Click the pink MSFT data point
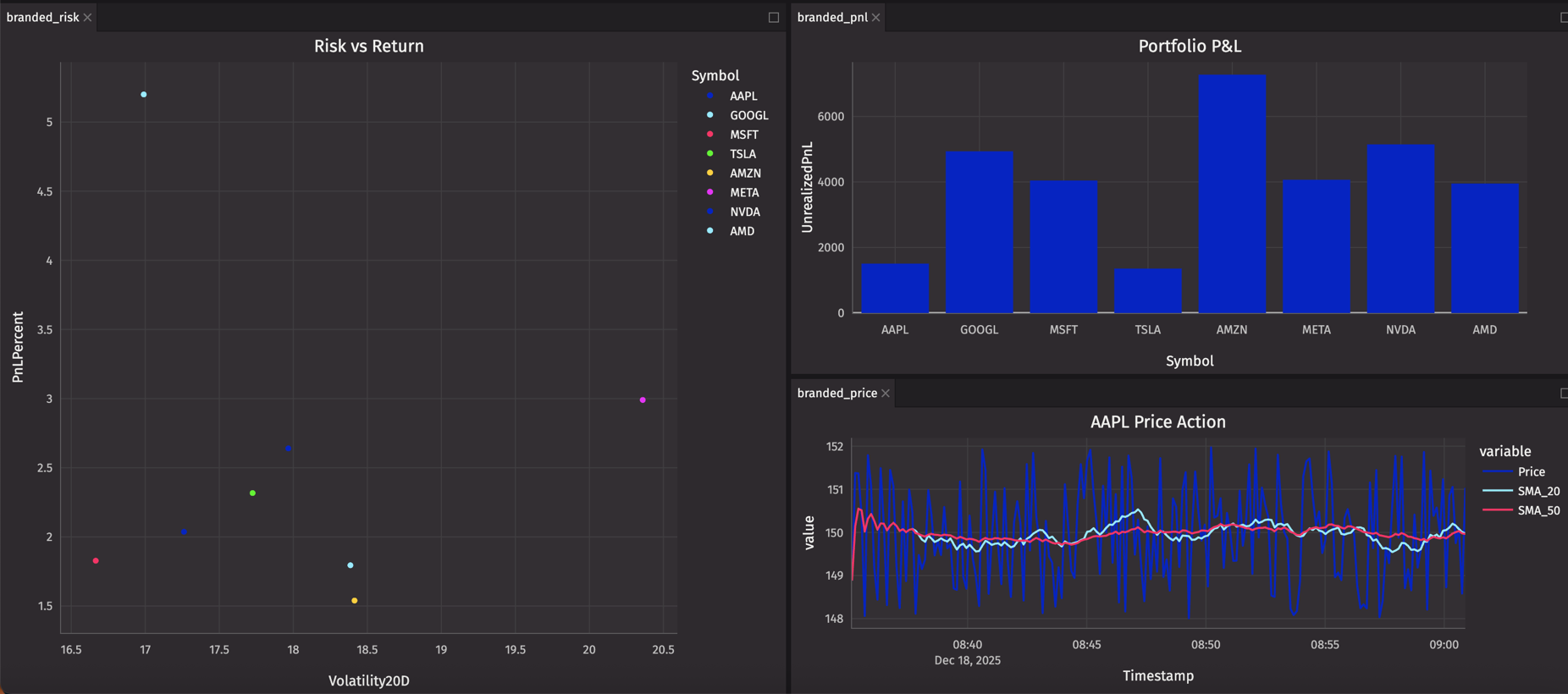Viewport: 1568px width, 694px height. pyautogui.click(x=96, y=561)
